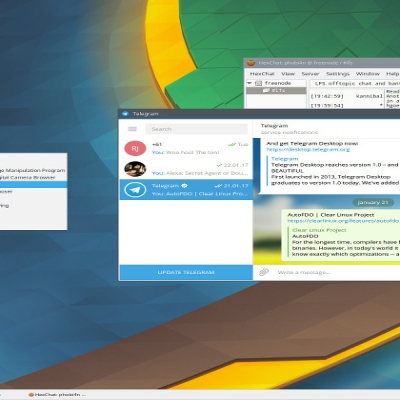Open the desktop.telegram.org link

click(x=308, y=150)
